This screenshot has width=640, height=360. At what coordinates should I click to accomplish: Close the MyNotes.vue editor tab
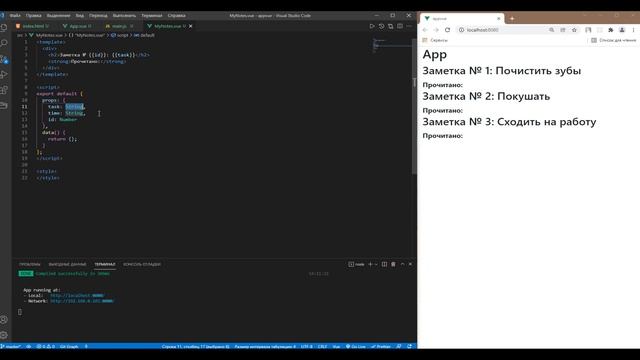tap(191, 26)
